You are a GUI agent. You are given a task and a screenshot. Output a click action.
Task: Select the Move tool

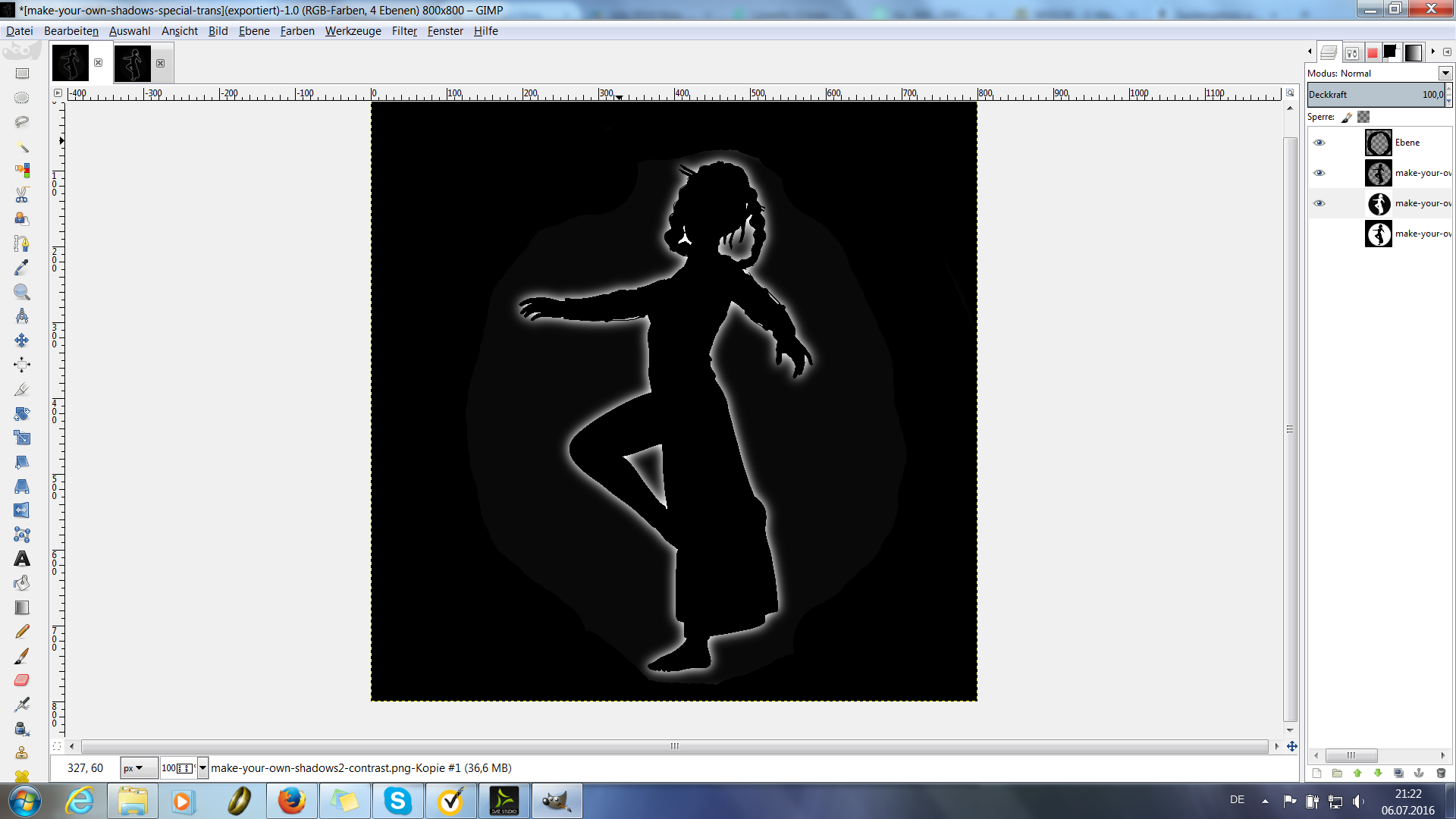click(22, 340)
